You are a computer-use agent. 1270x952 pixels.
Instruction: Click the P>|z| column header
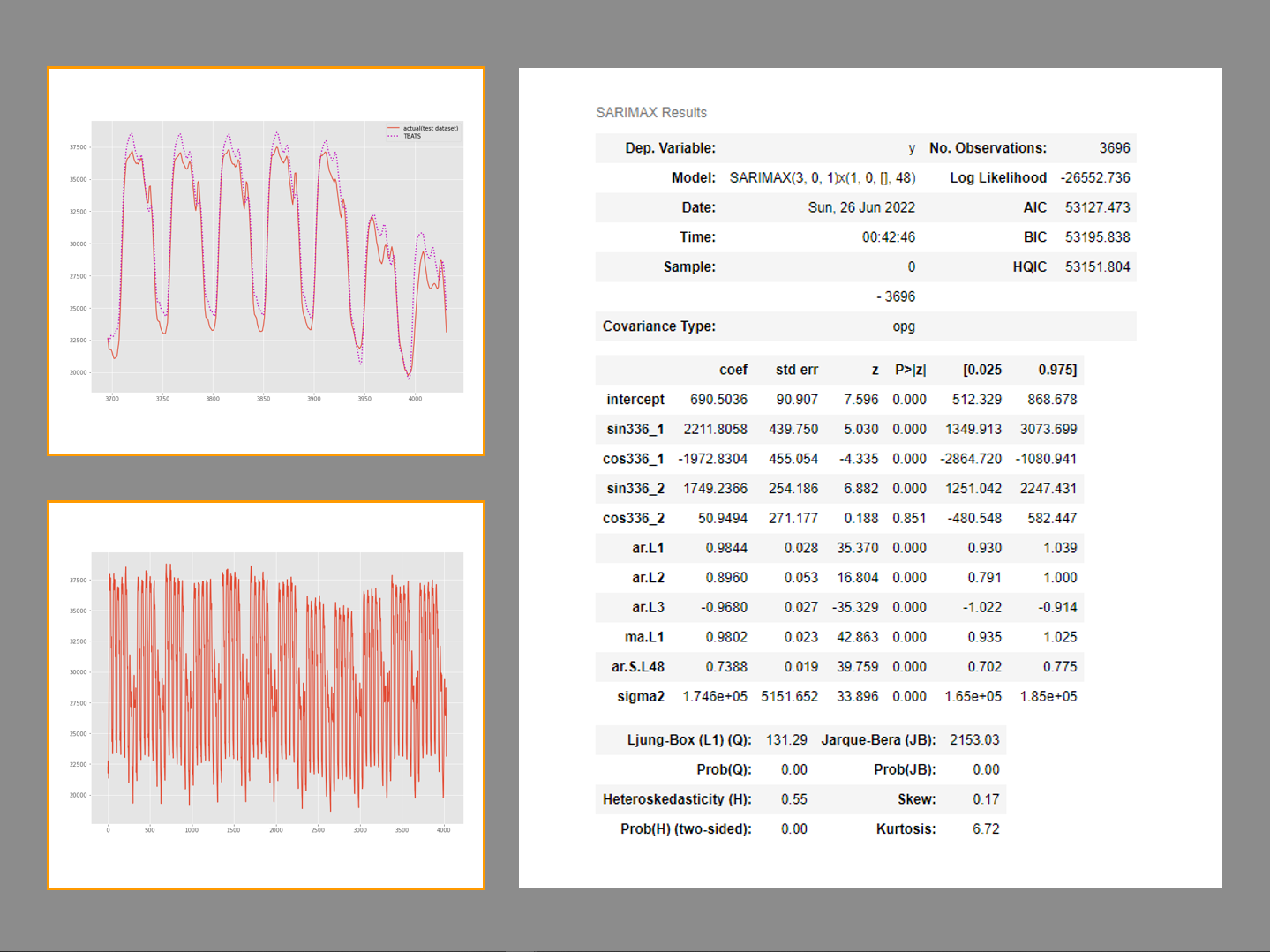[910, 371]
